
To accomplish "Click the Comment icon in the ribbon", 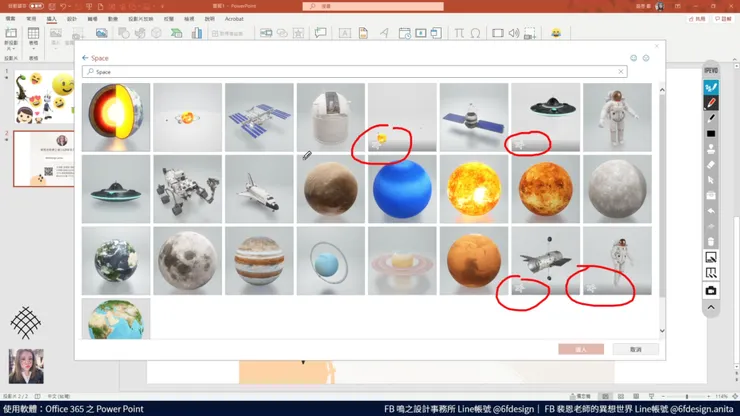I will [320, 33].
